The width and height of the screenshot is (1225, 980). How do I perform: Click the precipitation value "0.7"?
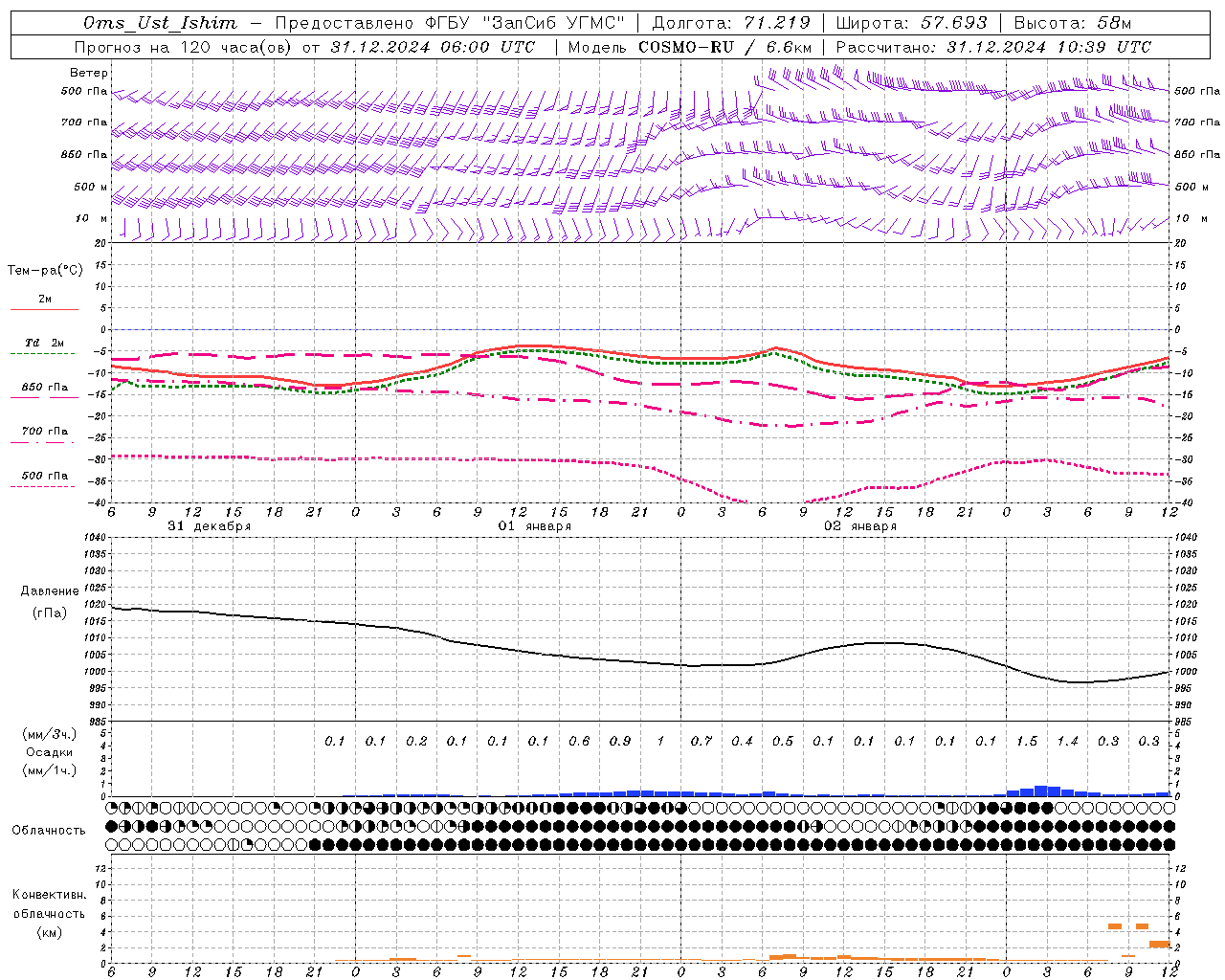click(702, 741)
